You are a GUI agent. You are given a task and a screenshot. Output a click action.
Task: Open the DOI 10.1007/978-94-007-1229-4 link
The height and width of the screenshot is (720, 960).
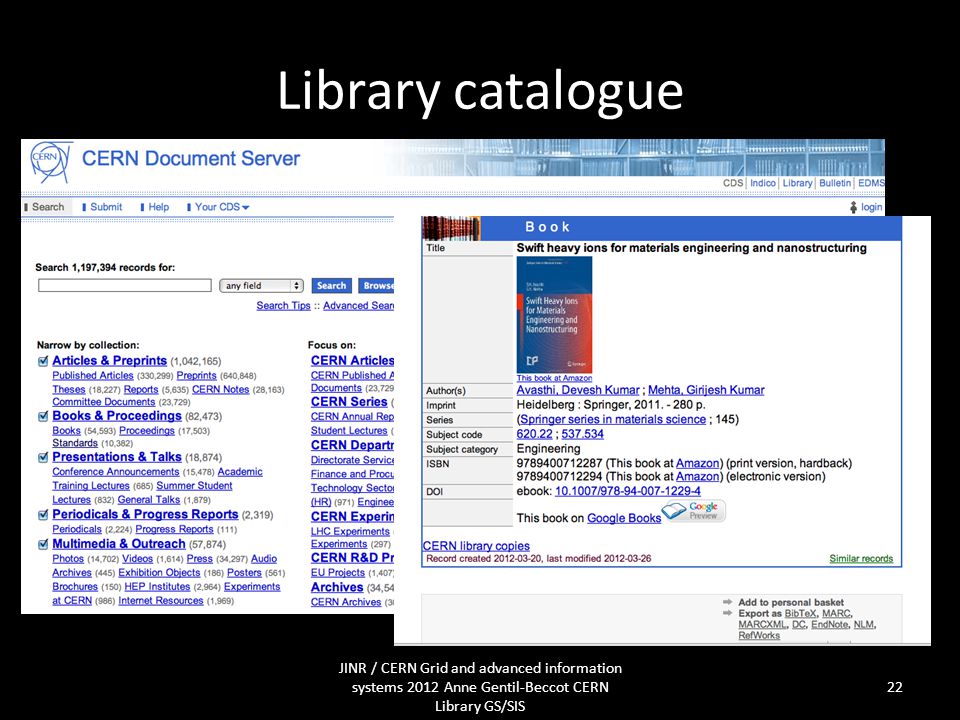click(x=628, y=491)
